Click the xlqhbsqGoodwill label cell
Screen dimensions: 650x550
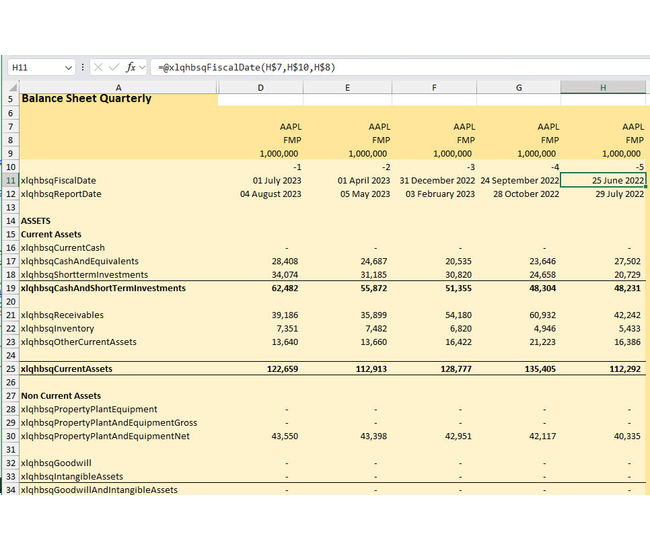click(119, 463)
